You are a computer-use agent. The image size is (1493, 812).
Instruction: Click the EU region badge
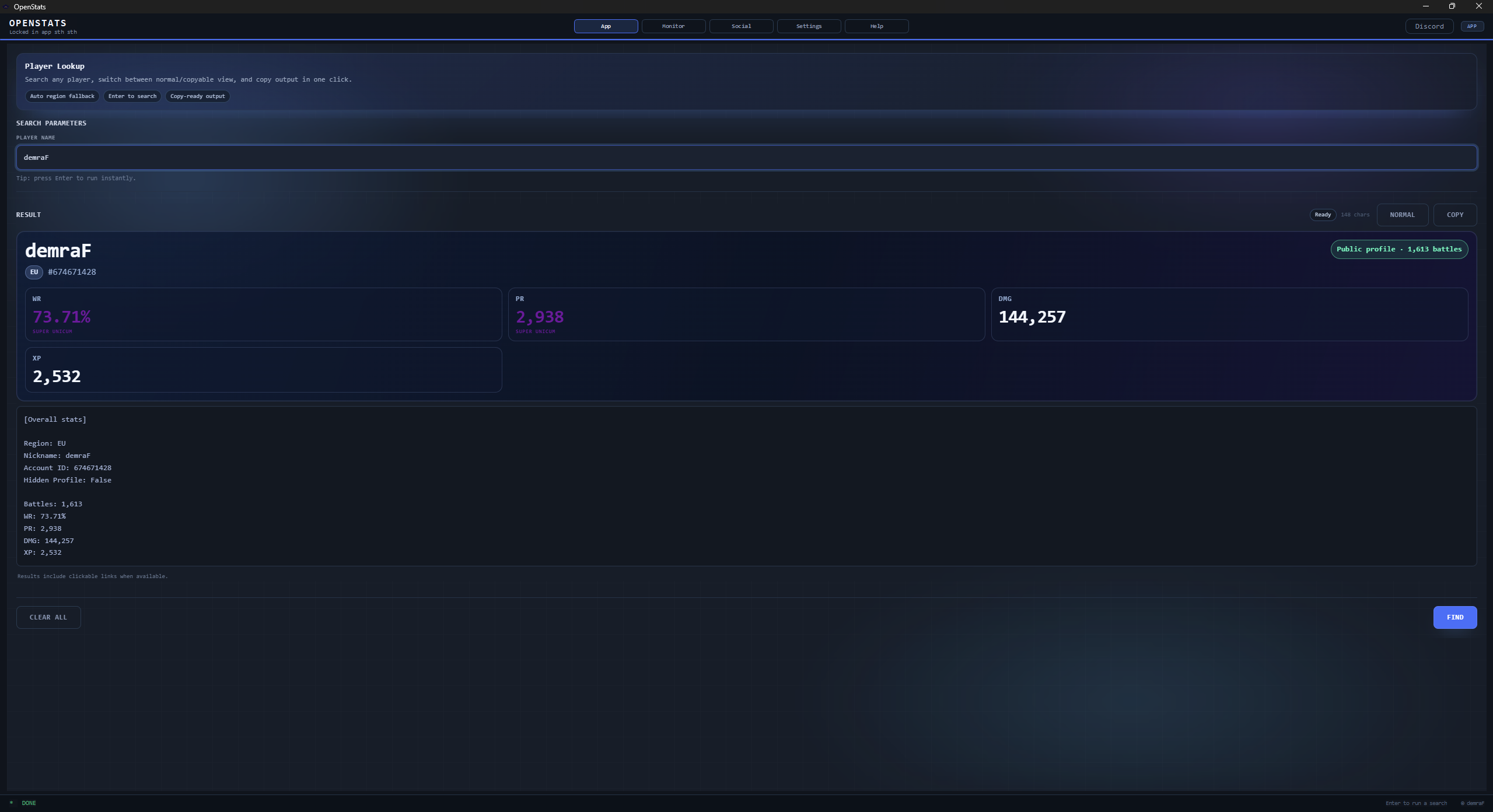[x=34, y=272]
